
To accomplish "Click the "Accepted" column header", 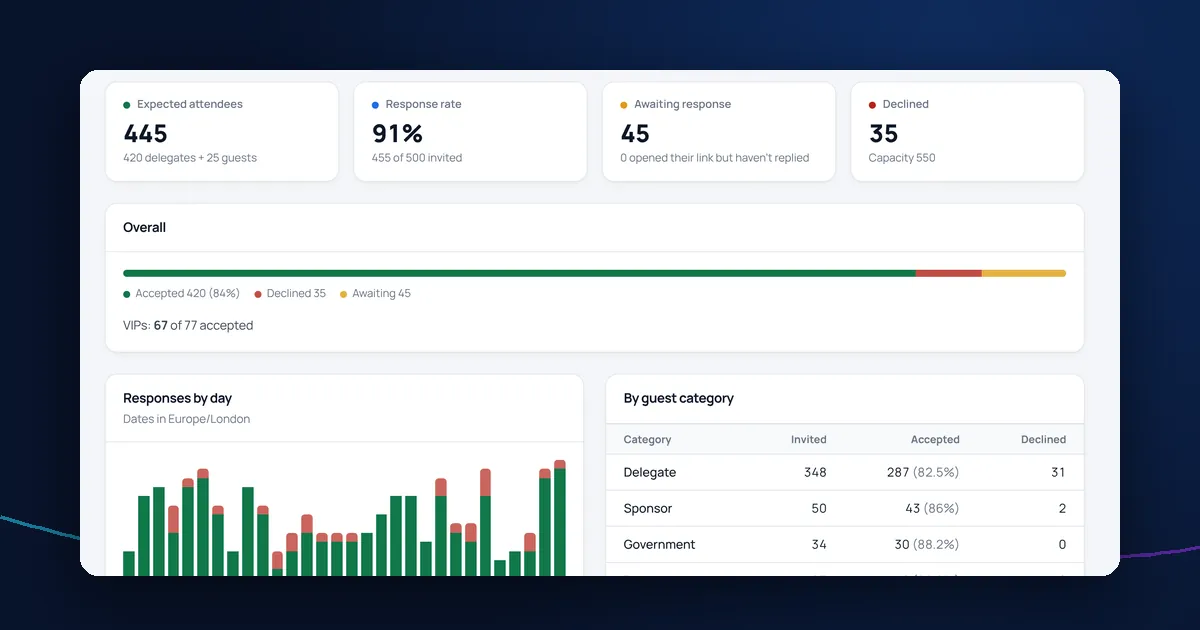I will (935, 439).
